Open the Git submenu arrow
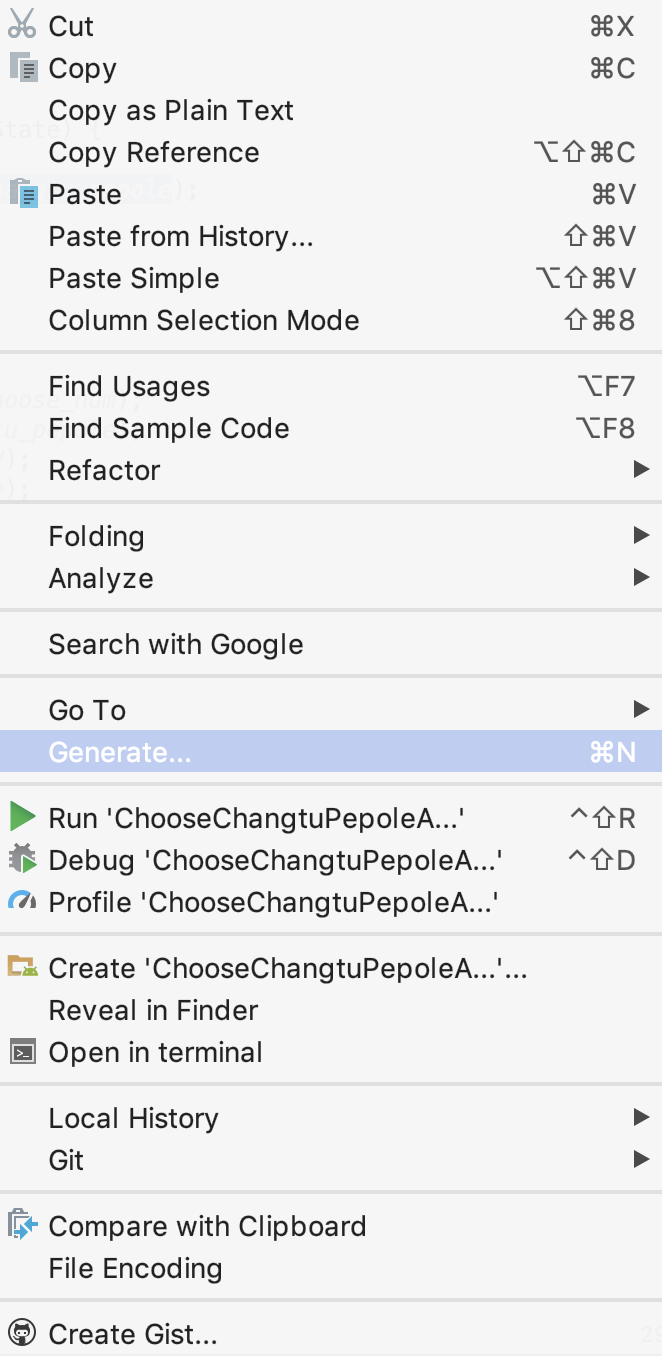This screenshot has height=1356, width=662. 641,1160
